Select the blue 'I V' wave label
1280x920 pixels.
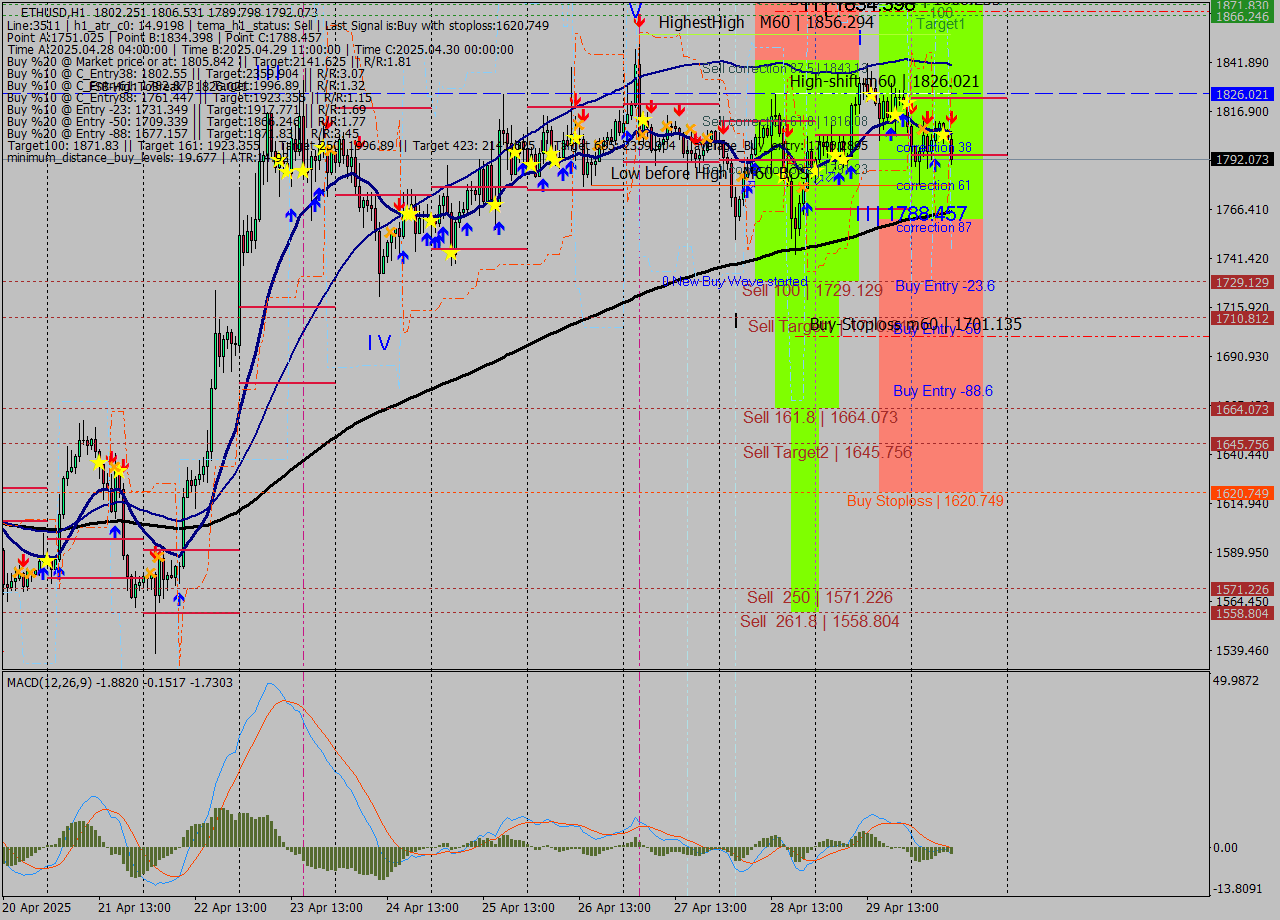[379, 343]
